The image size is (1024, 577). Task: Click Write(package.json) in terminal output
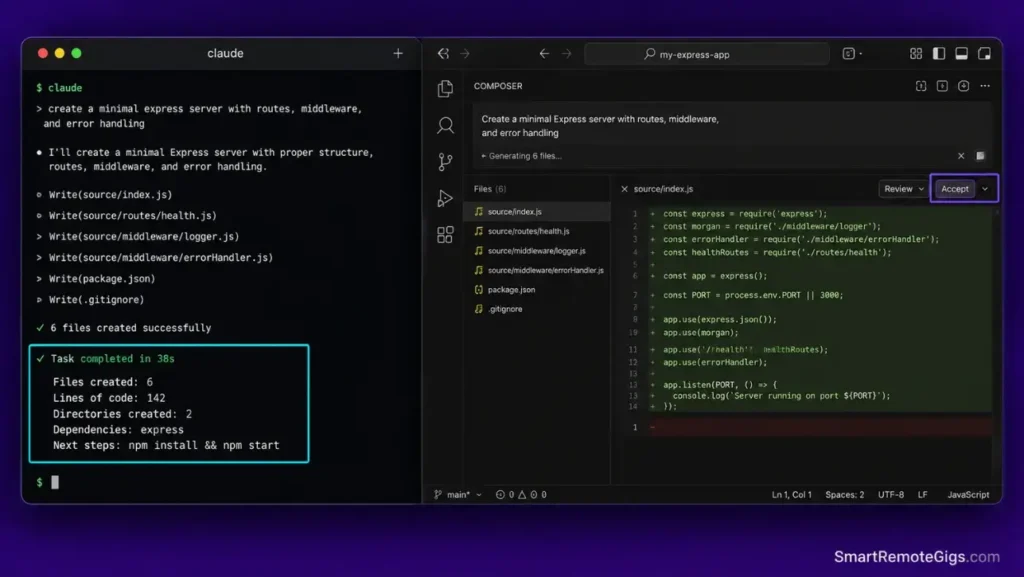pos(102,279)
